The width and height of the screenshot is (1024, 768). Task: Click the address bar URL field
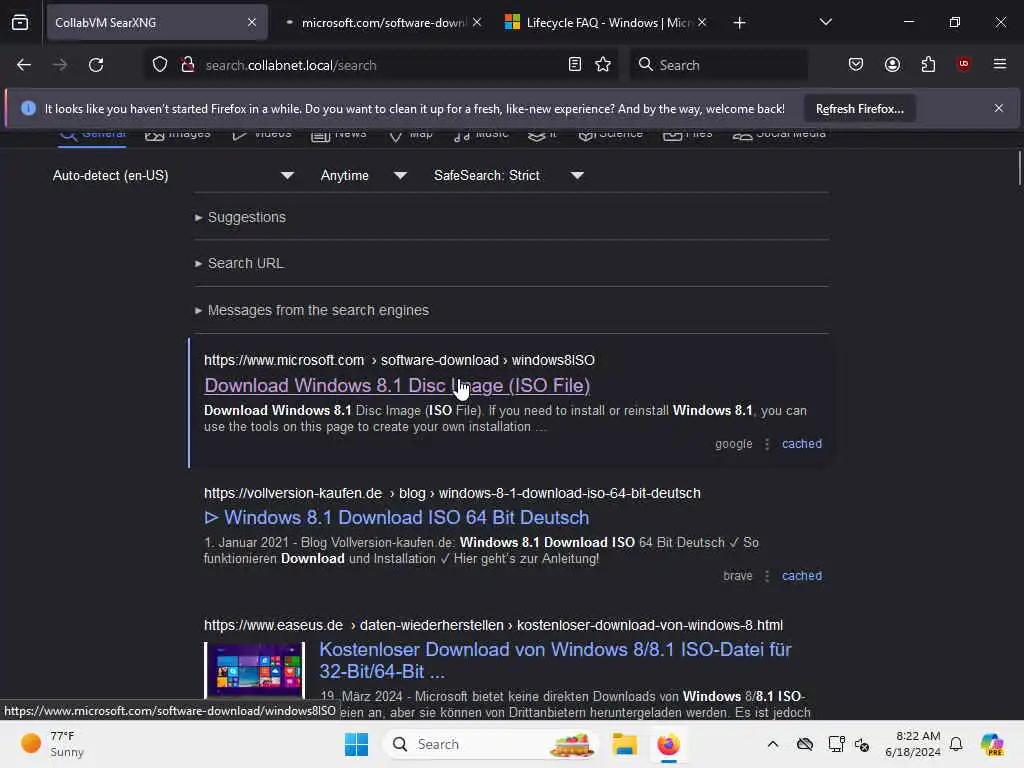[x=381, y=65]
